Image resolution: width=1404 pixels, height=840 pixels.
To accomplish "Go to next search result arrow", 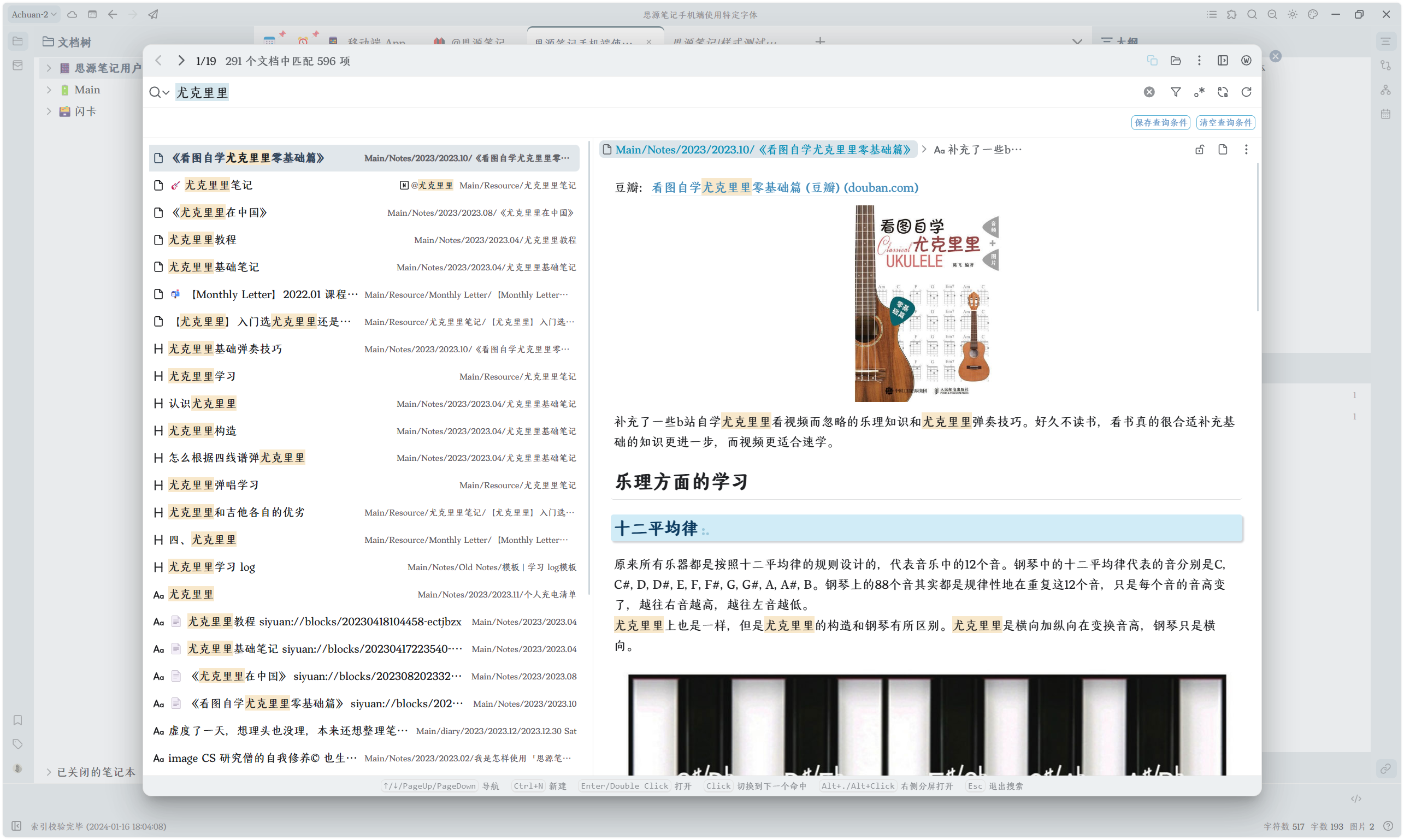I will [x=181, y=61].
